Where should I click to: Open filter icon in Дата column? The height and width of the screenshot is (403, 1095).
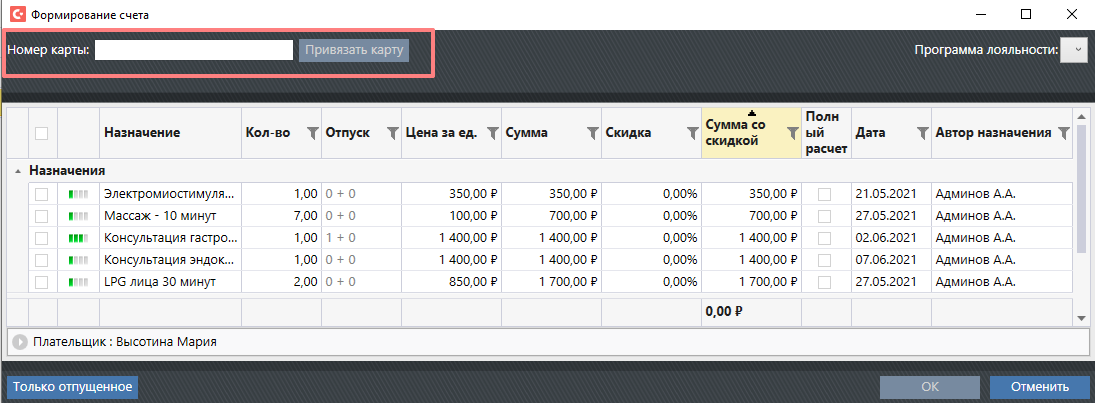pos(921,133)
